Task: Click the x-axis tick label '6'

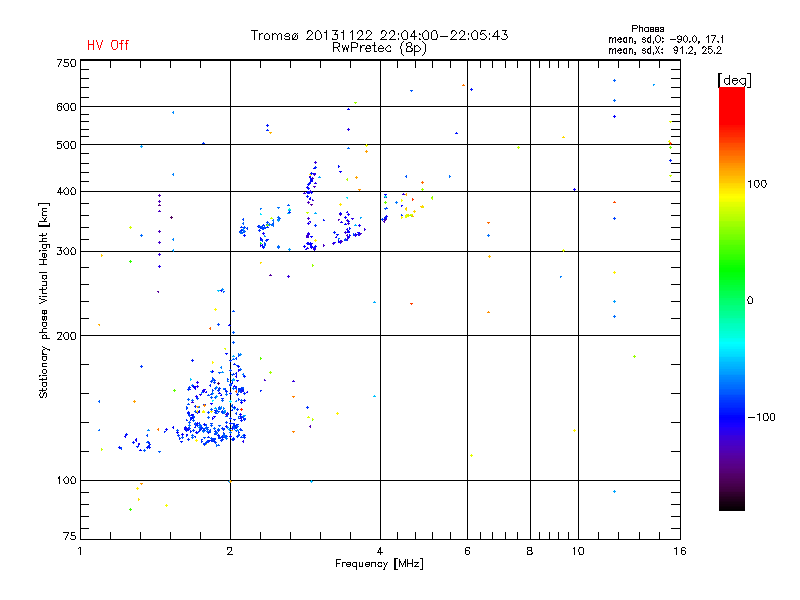Action: click(467, 551)
